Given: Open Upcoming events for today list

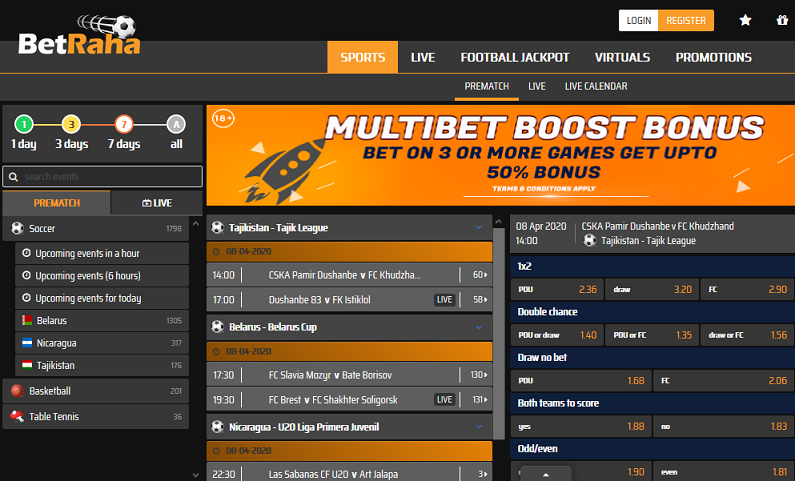Looking at the screenshot, I should click(102, 298).
